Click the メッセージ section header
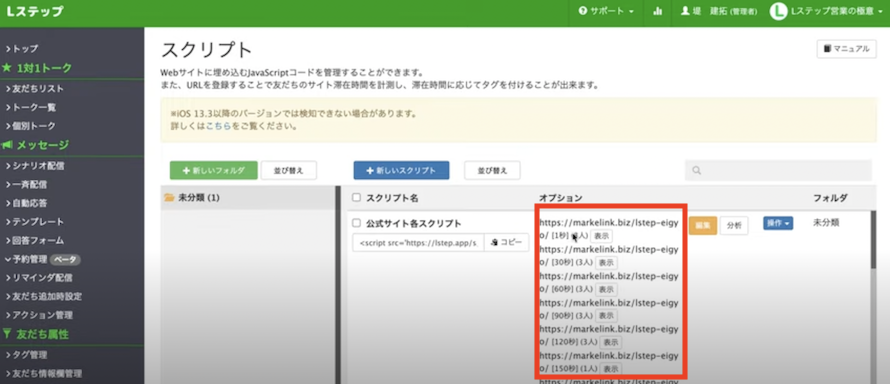Image resolution: width=890 pixels, height=384 pixels. click(36, 145)
